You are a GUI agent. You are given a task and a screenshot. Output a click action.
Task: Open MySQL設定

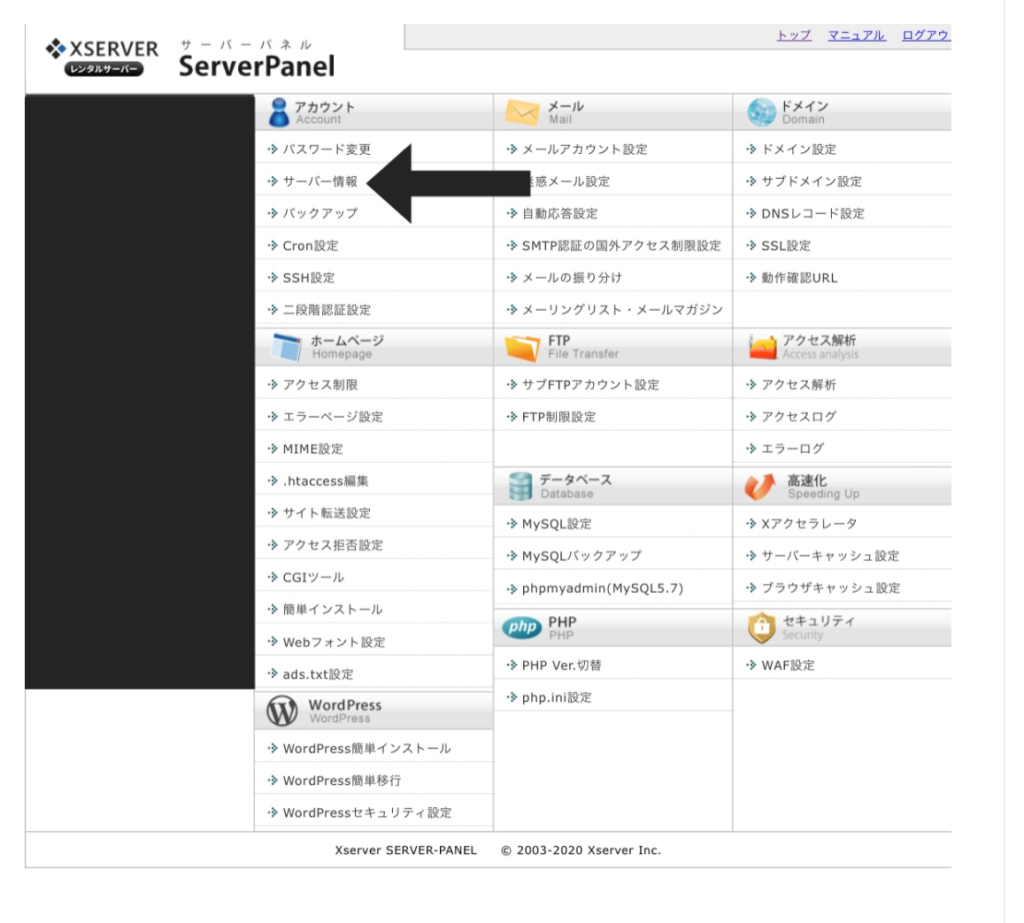[x=556, y=524]
